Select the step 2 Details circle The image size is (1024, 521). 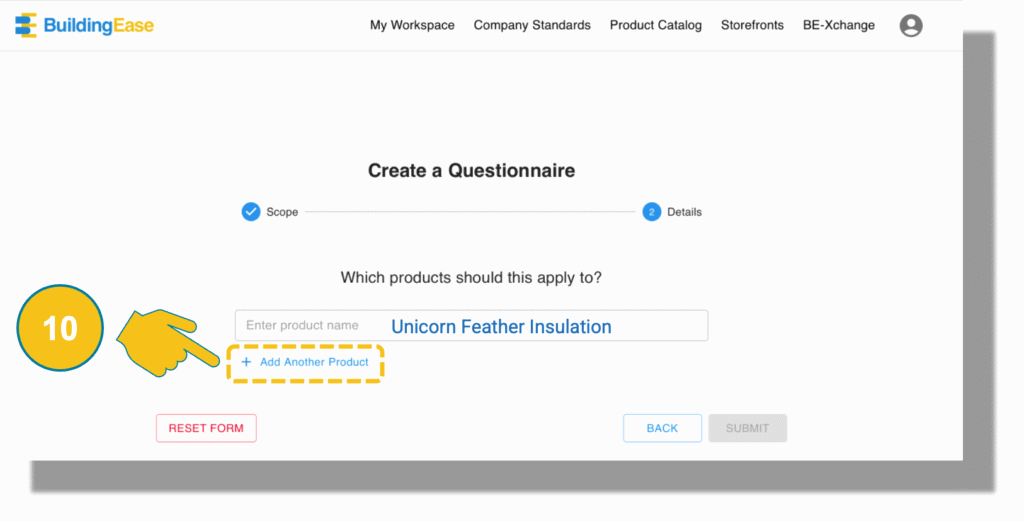pyautogui.click(x=651, y=212)
